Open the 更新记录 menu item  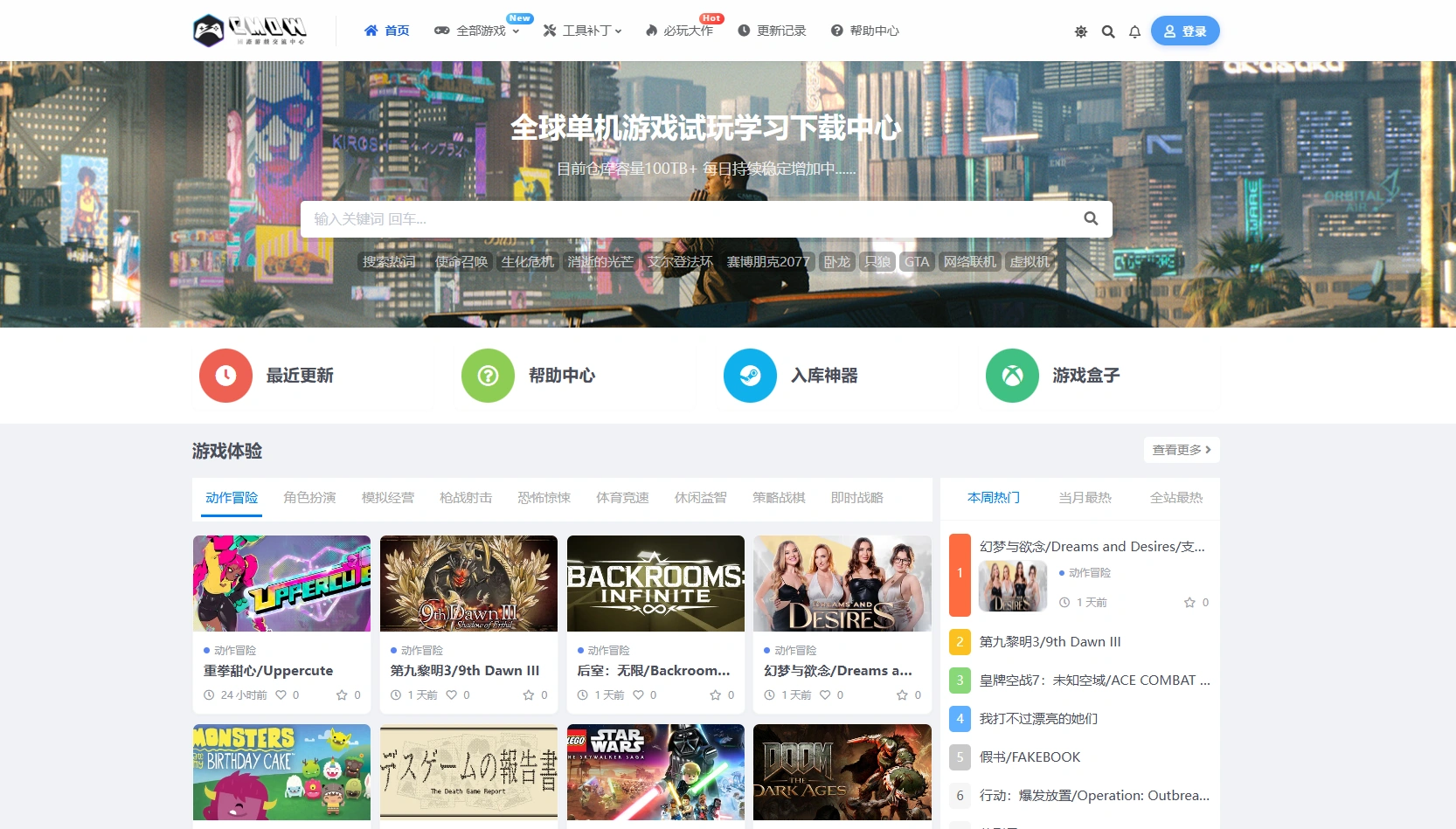point(772,31)
